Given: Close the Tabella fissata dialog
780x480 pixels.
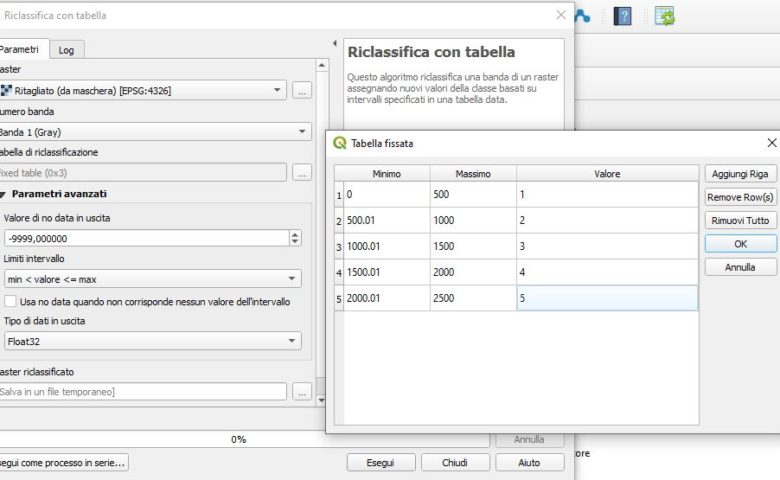Looking at the screenshot, I should 771,143.
